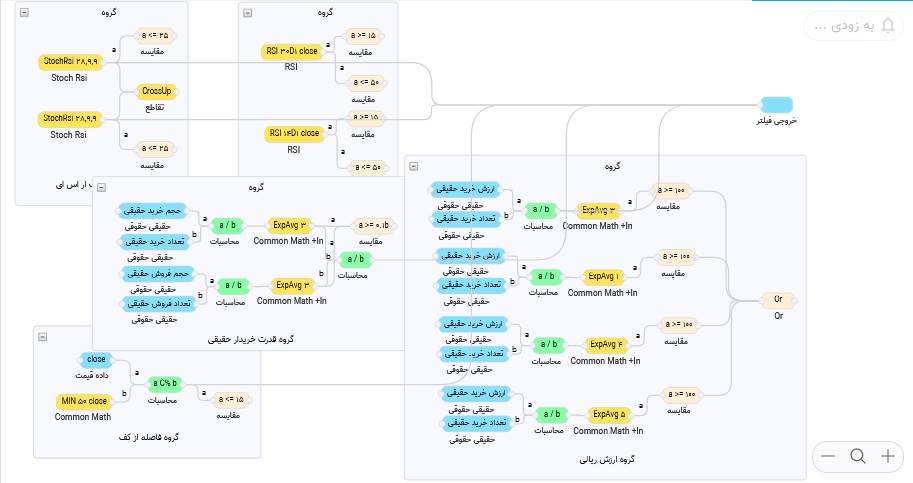Select the ExpAvg ۴ node
Screen dimensions: 913x483
click(606, 345)
